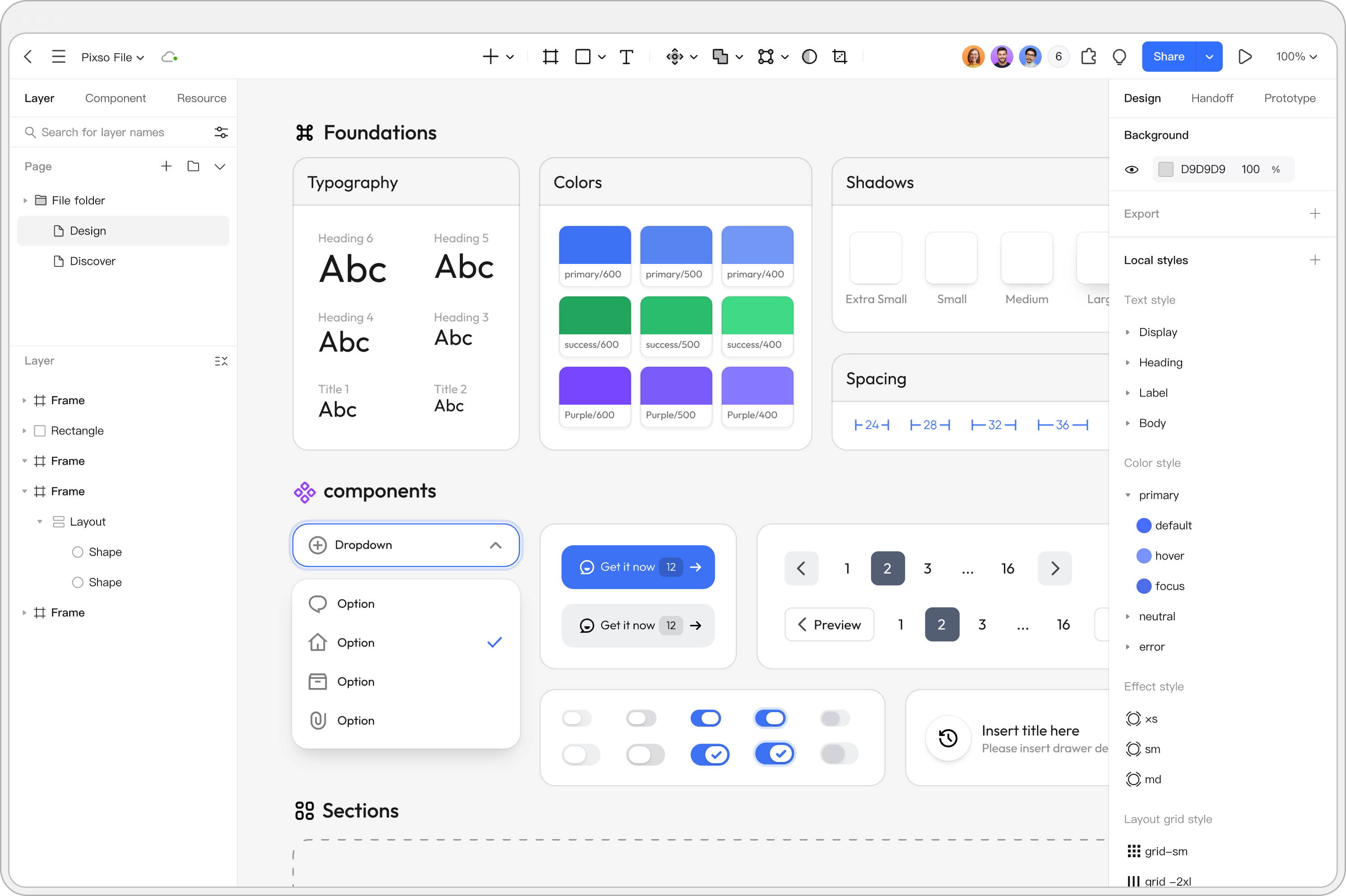Select the Layer tab
The image size is (1346, 896).
(x=39, y=98)
